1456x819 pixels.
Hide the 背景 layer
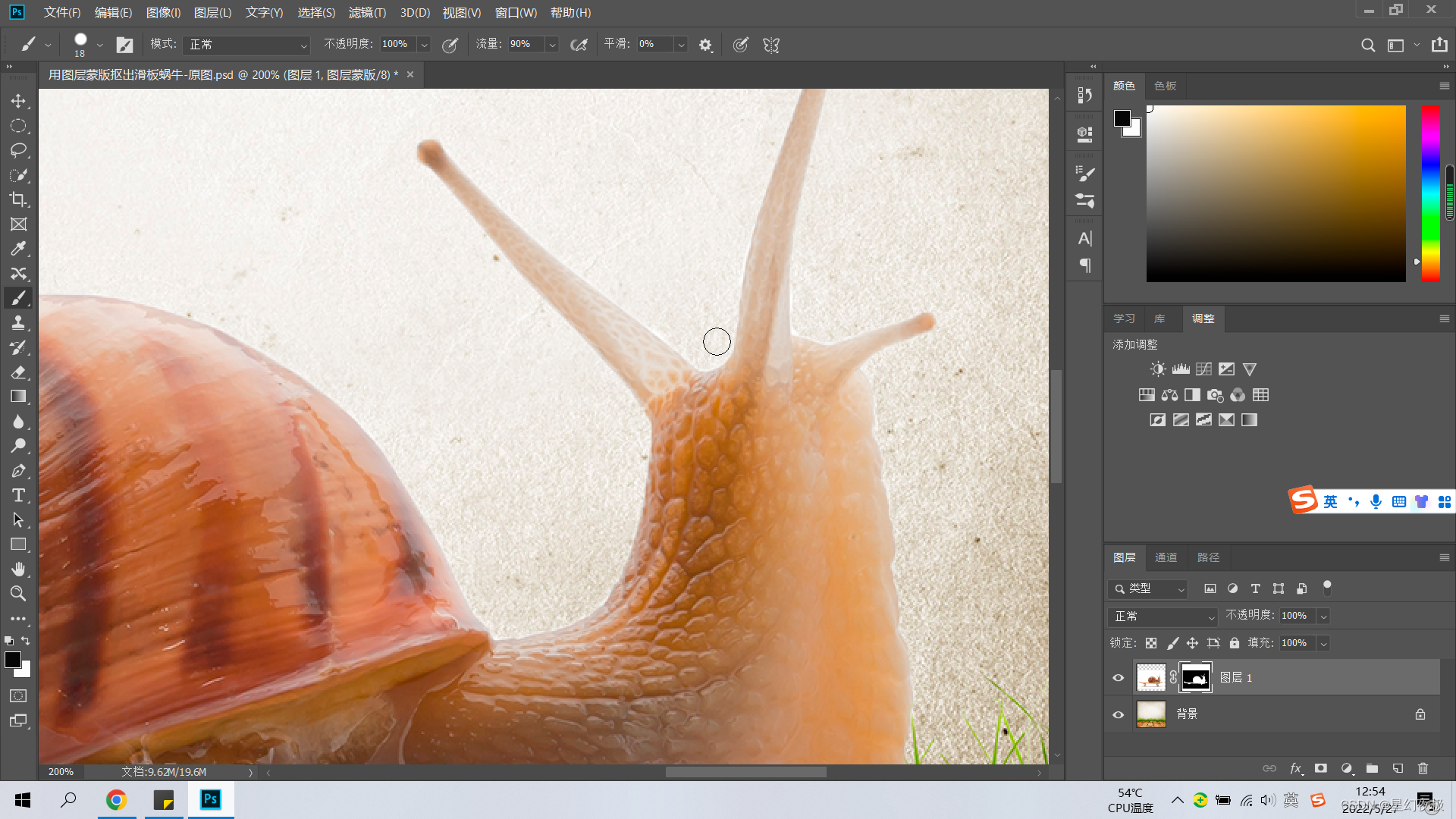[x=1118, y=714]
